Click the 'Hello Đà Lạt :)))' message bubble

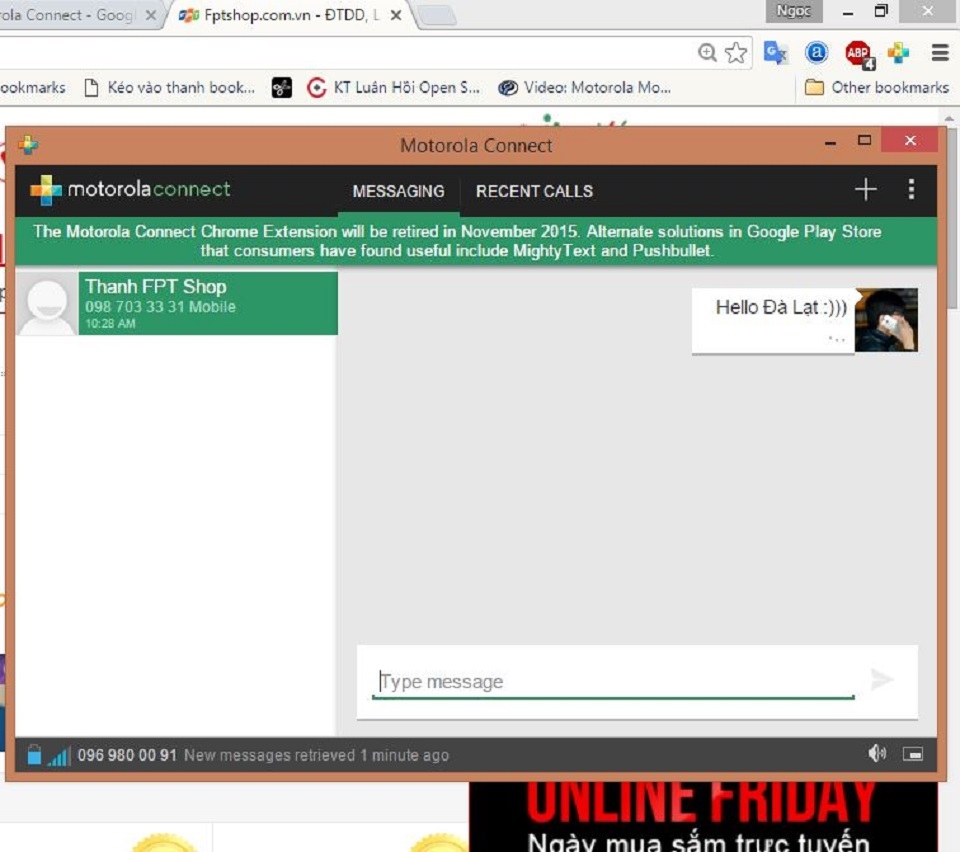click(773, 320)
